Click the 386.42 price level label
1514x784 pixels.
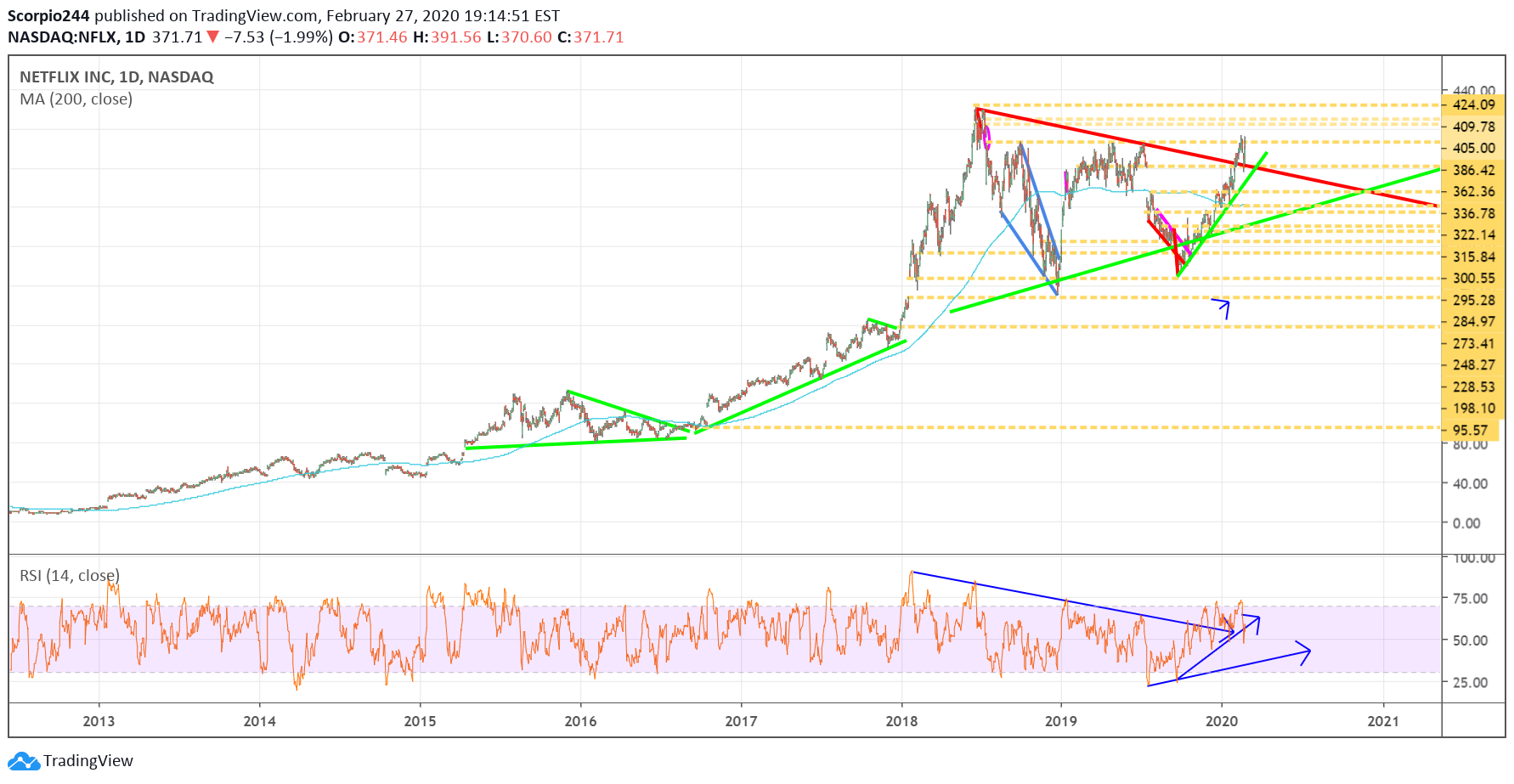(x=1474, y=171)
